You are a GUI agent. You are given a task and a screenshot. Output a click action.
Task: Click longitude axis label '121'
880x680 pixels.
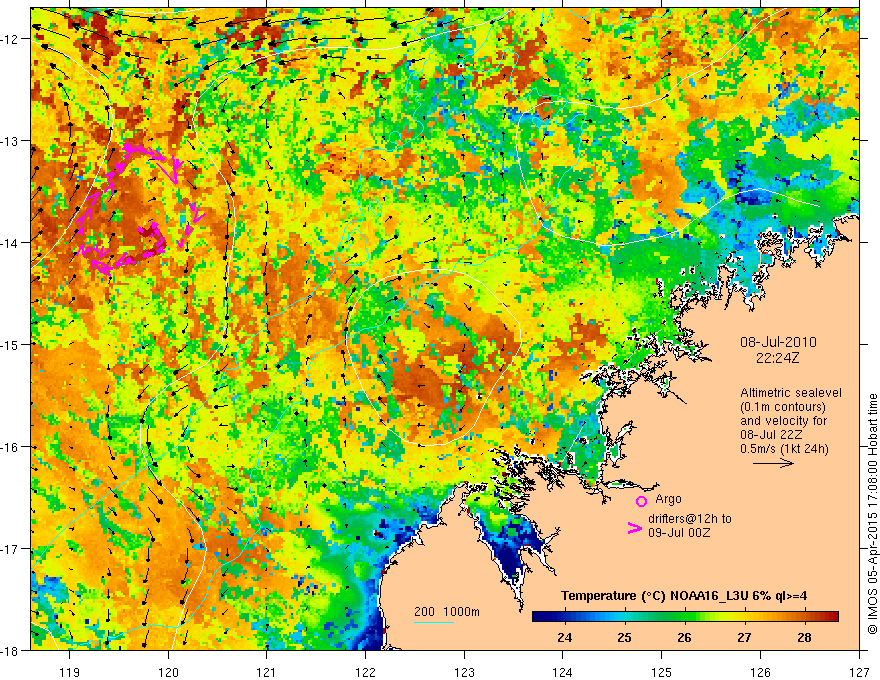(267, 672)
